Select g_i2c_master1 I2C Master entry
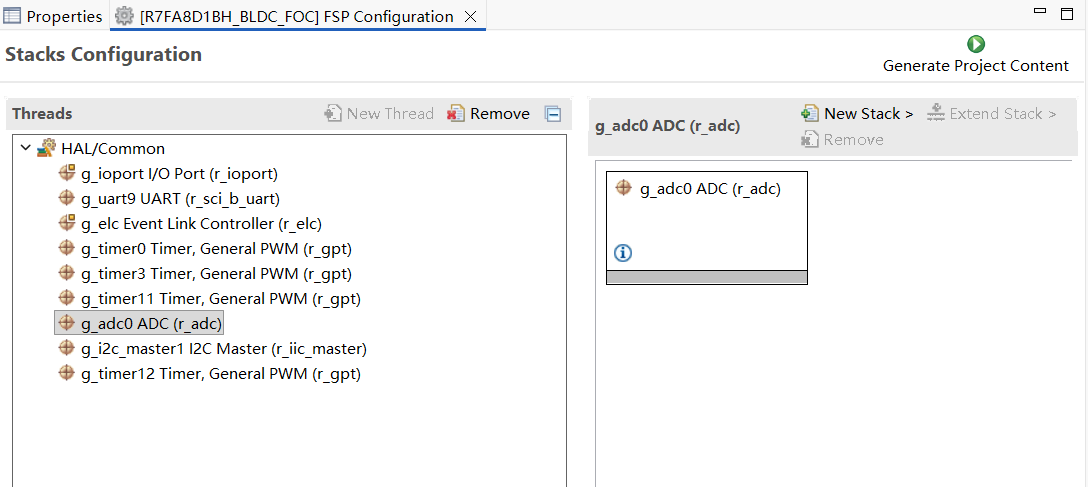Image resolution: width=1088 pixels, height=487 pixels. tap(223, 349)
